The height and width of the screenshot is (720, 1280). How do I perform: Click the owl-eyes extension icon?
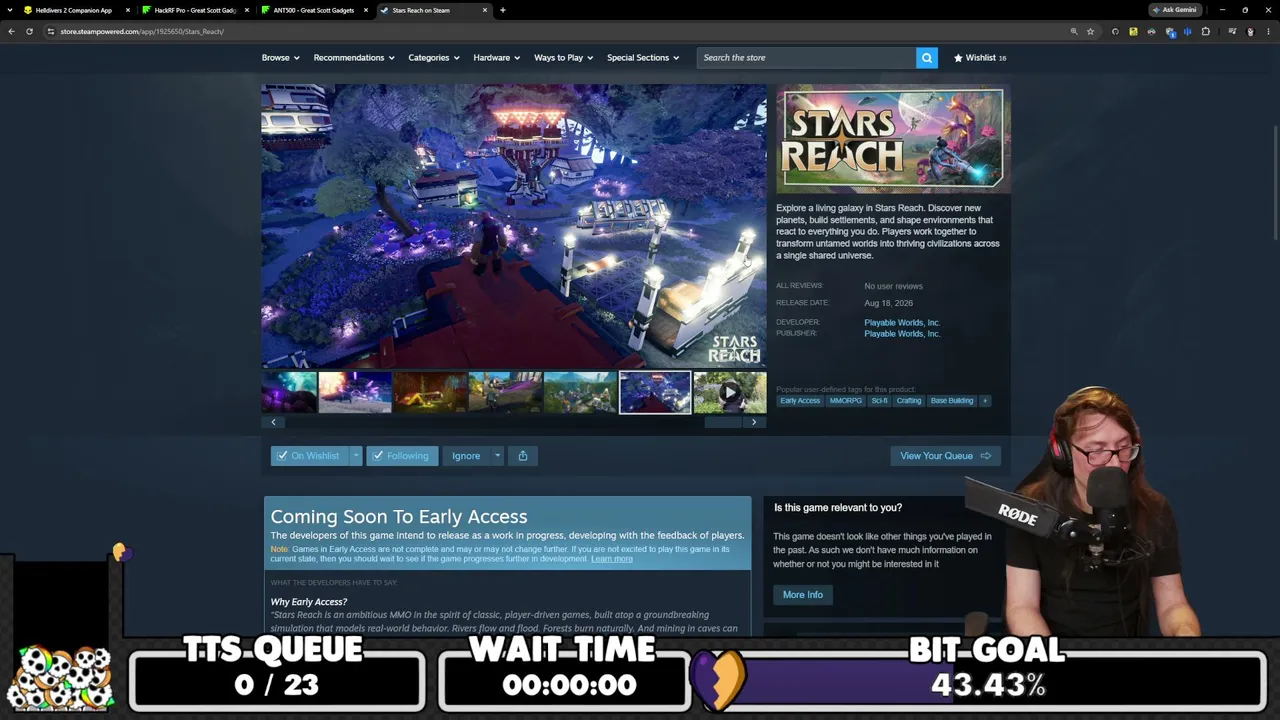1151,31
